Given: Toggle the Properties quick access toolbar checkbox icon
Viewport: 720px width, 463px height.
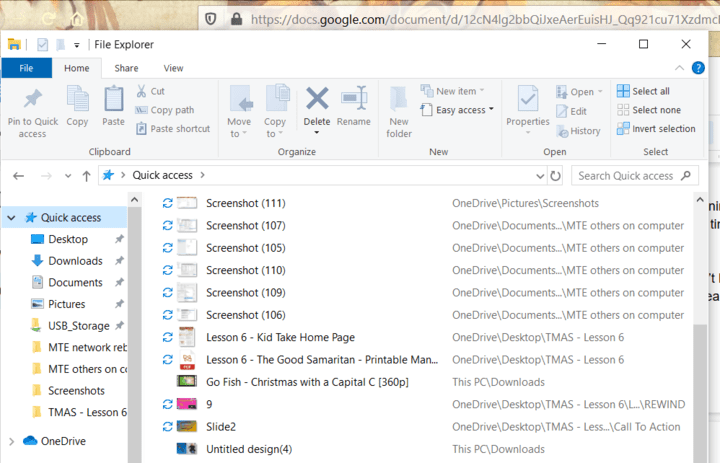Looking at the screenshot, I should tap(42, 44).
